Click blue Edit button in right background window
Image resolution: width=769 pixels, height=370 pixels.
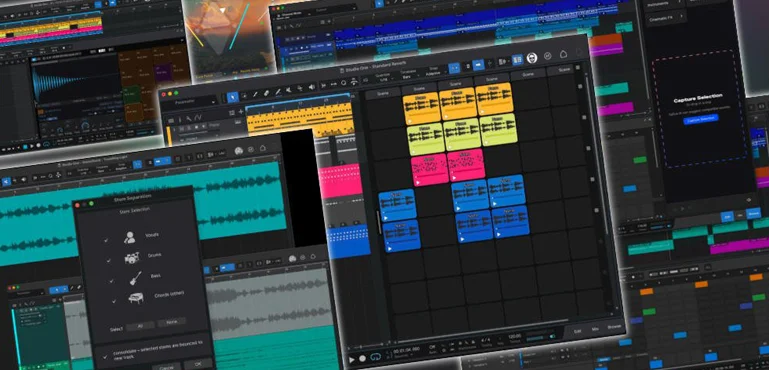(727, 216)
